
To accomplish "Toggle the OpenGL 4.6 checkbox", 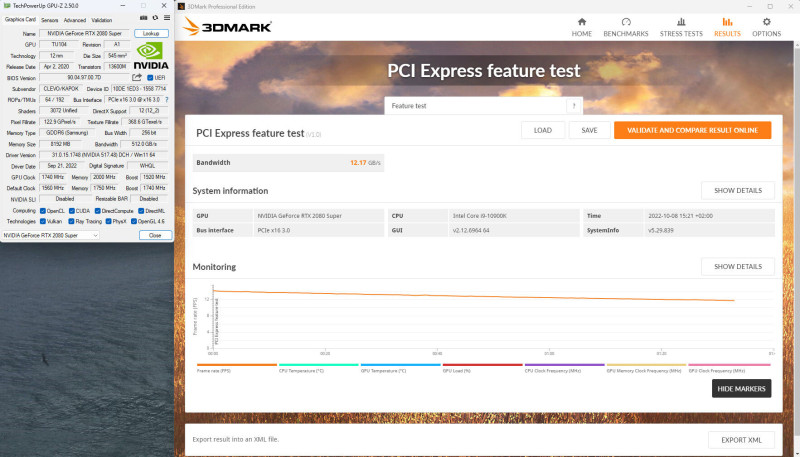I will [x=134, y=221].
